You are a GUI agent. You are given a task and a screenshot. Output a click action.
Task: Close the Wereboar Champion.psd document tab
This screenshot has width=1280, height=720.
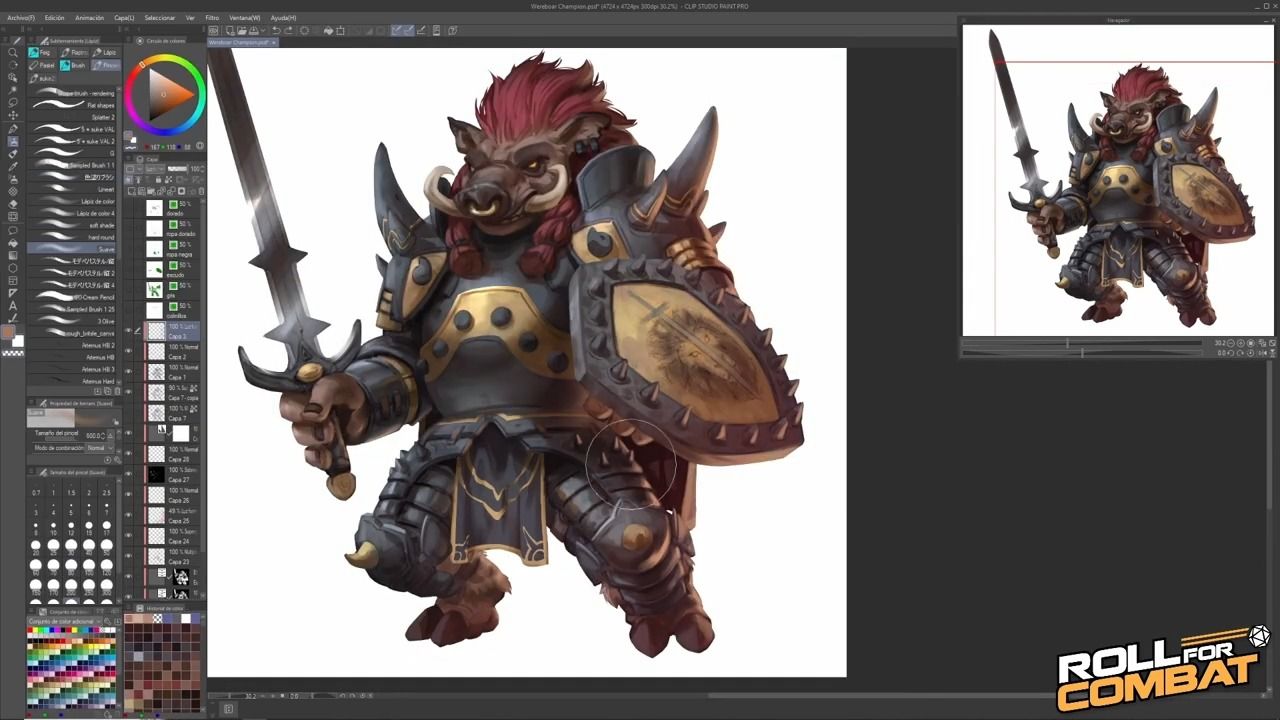pyautogui.click(x=274, y=42)
